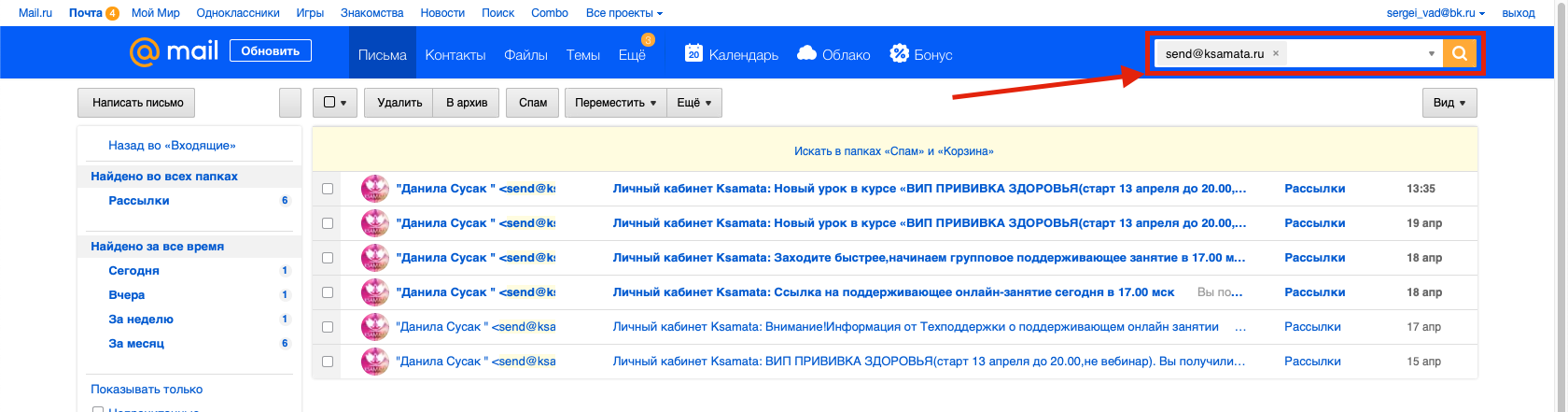Click Искать в папках «Спам» и «Корзина»

coord(894,150)
